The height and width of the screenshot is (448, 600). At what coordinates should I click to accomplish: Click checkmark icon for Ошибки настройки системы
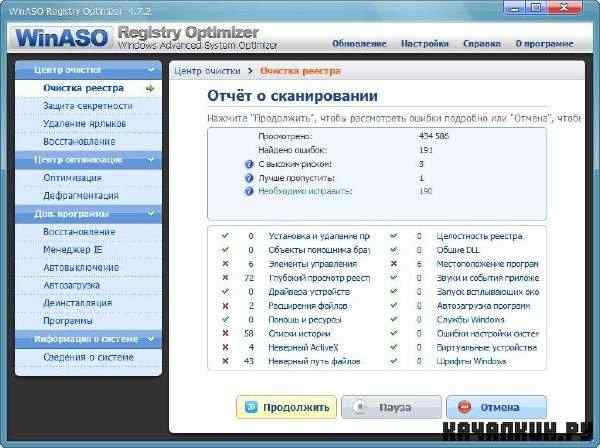pos(393,333)
